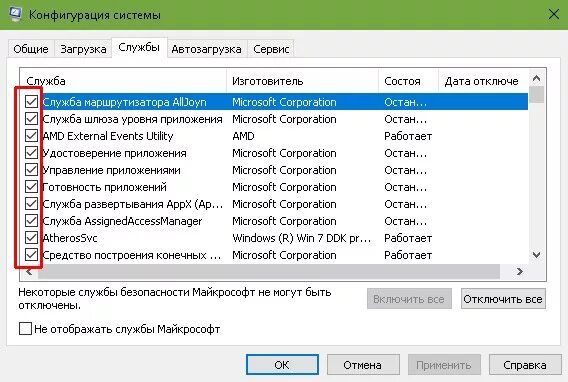568x382 pixels.
Task: Click the 'Отключить все' button
Action: pos(503,299)
